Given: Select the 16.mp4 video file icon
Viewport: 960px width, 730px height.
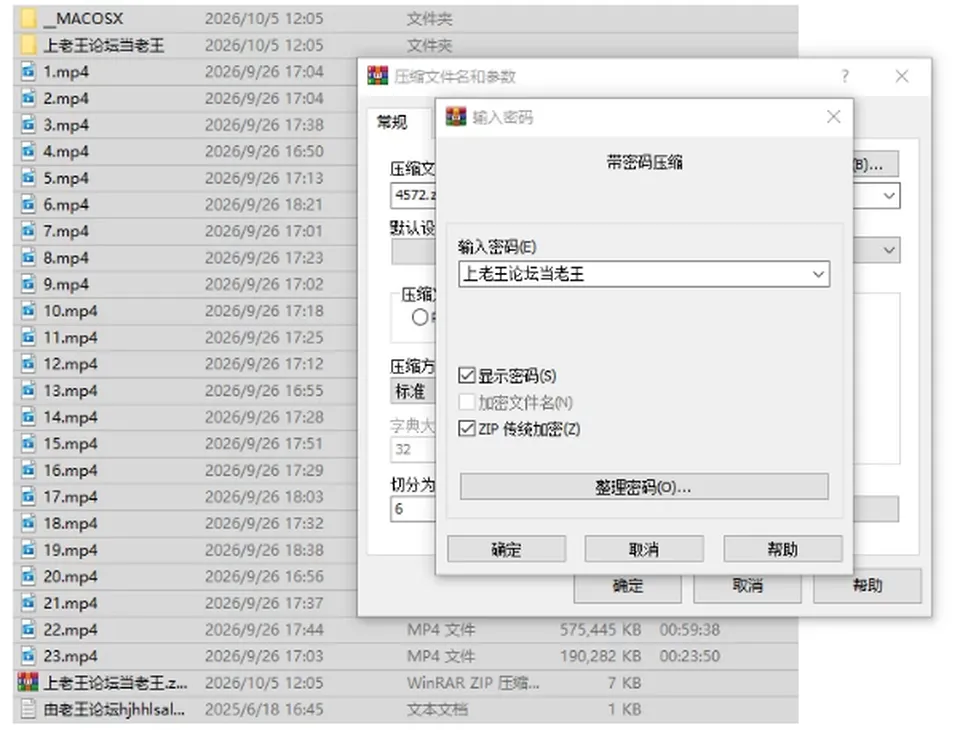Looking at the screenshot, I should (28, 470).
